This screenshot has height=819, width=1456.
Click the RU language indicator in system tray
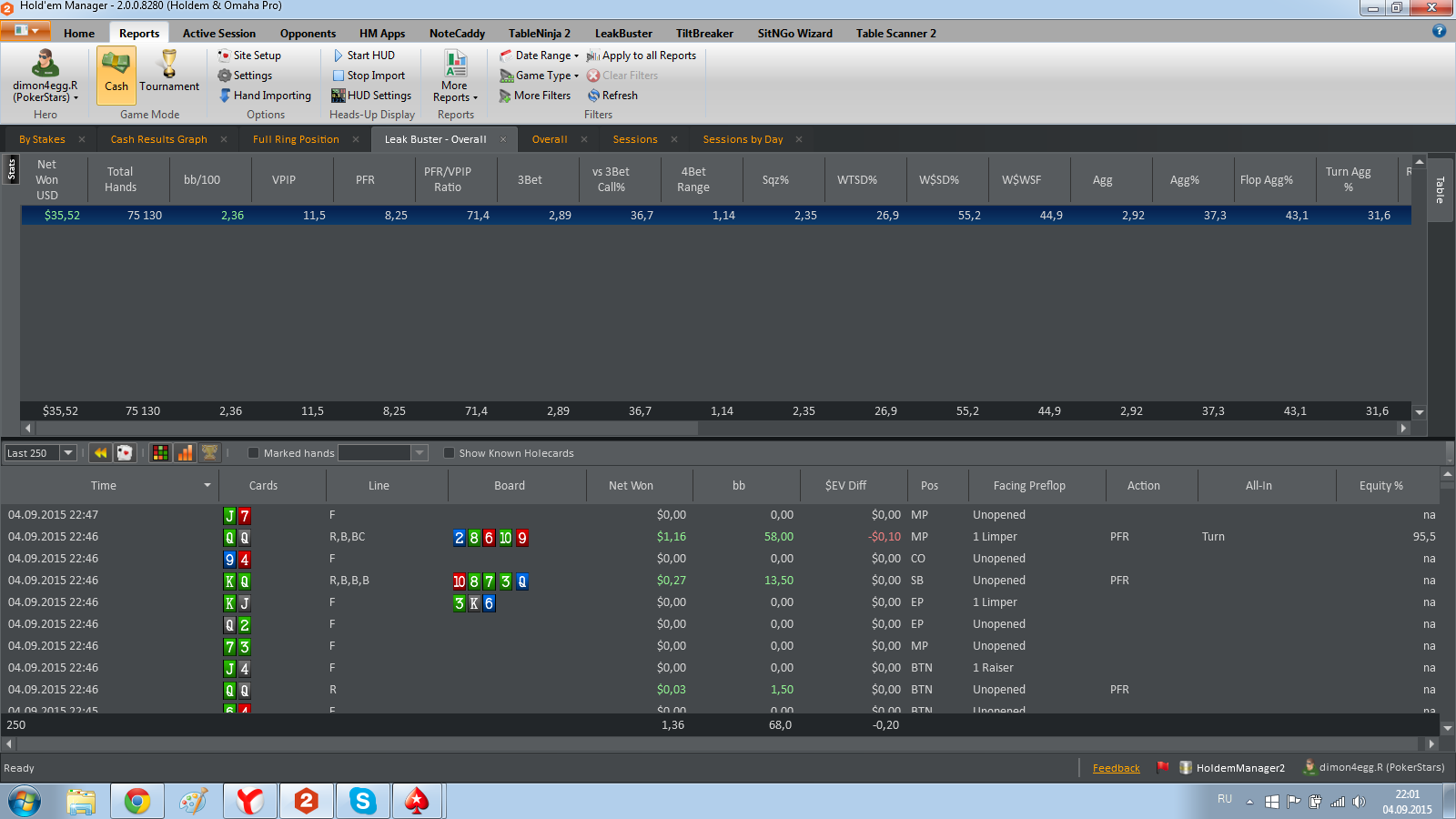click(x=1225, y=799)
